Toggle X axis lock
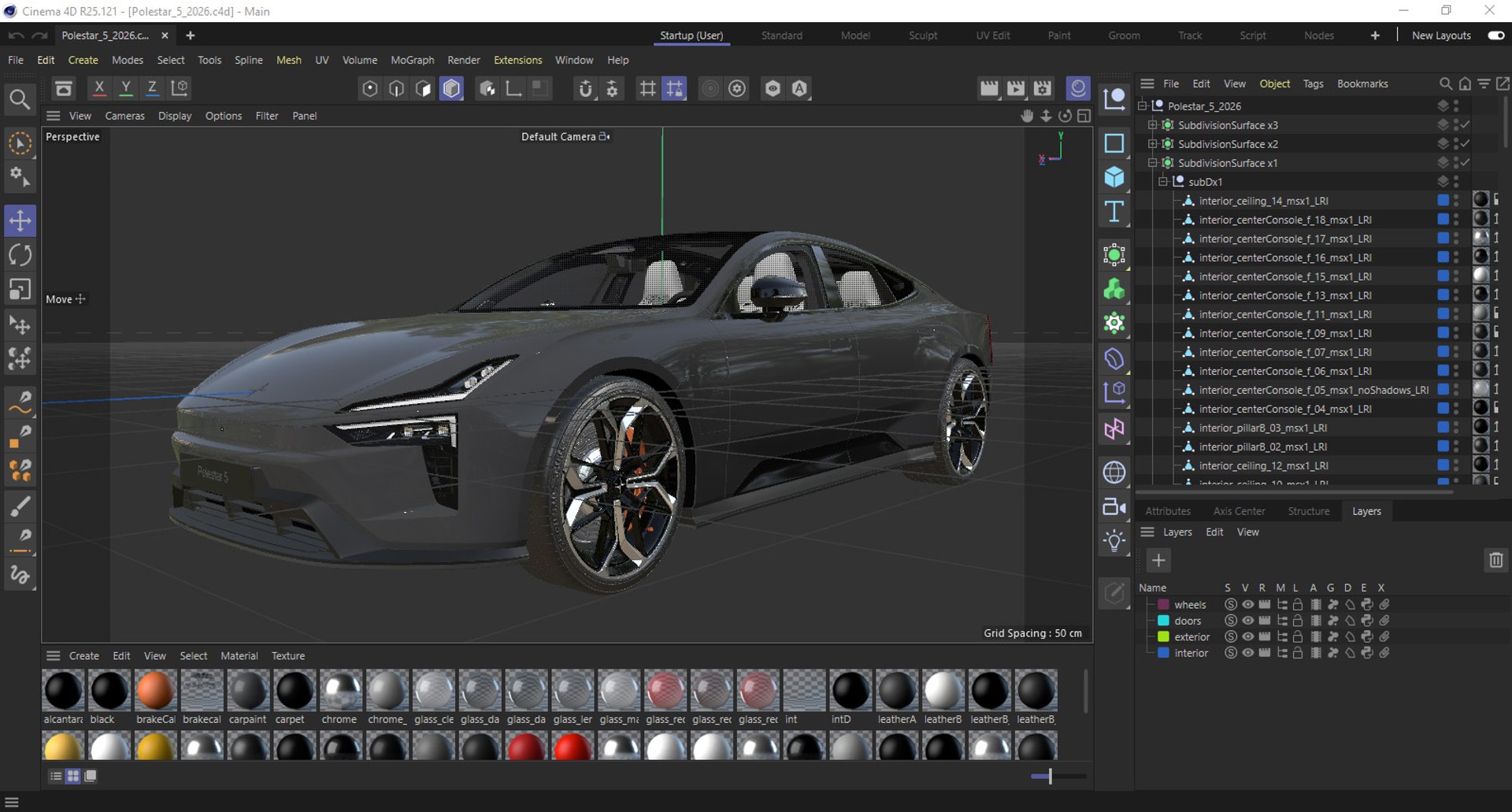This screenshot has height=812, width=1512. pyautogui.click(x=98, y=88)
